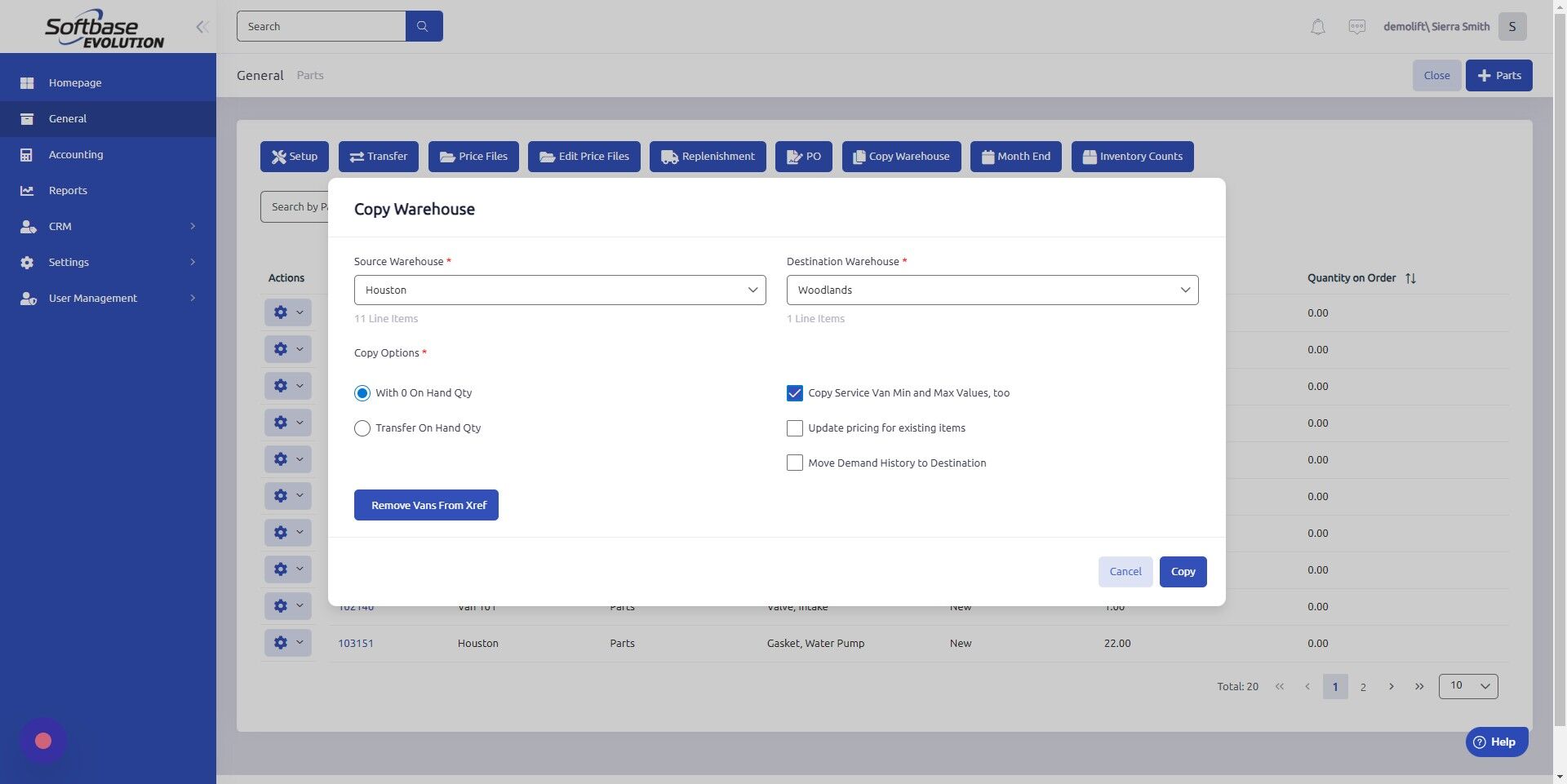Open the user avatar S menu

pos(1512,26)
